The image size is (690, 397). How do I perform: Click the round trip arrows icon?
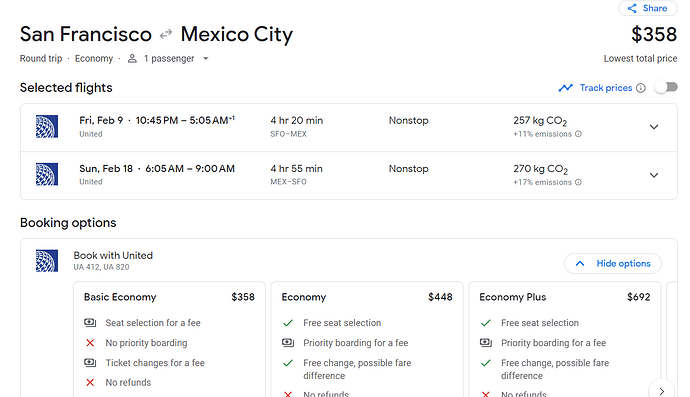pos(166,34)
